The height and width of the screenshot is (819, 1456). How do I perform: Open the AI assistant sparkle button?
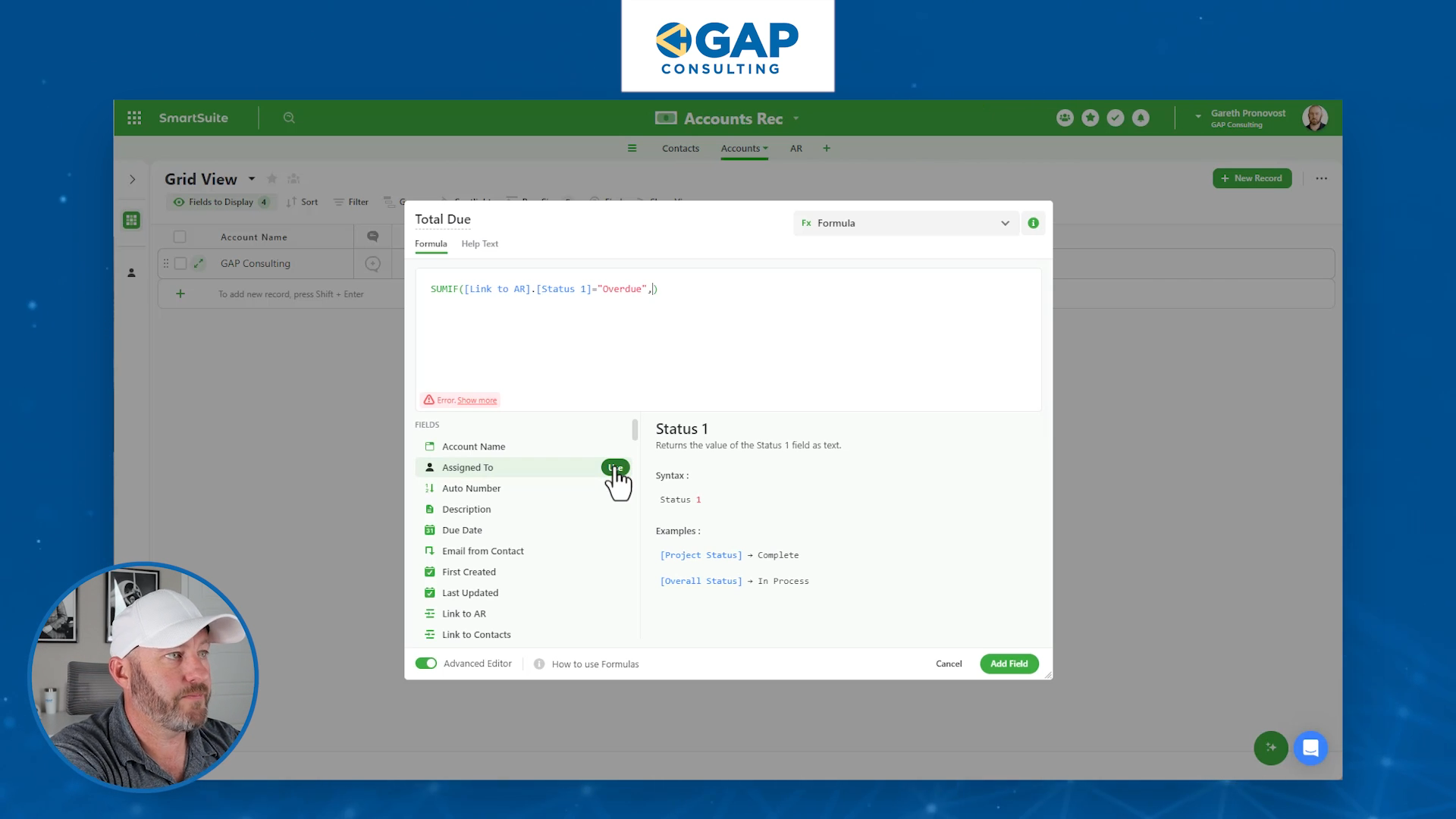tap(1271, 748)
